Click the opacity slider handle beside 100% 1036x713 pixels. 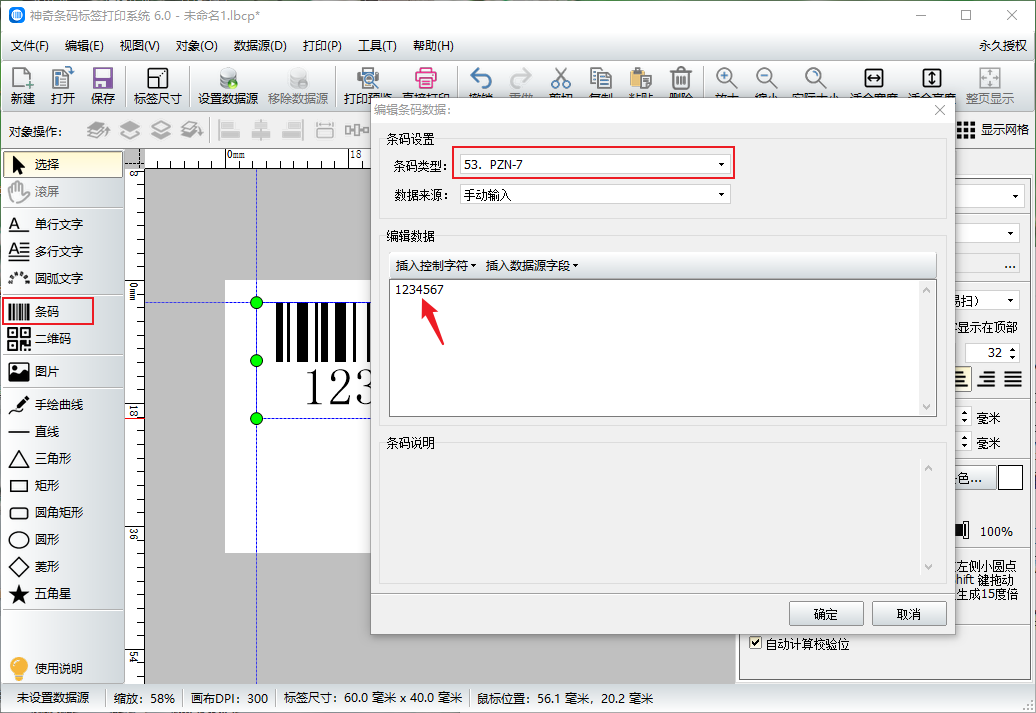point(963,530)
